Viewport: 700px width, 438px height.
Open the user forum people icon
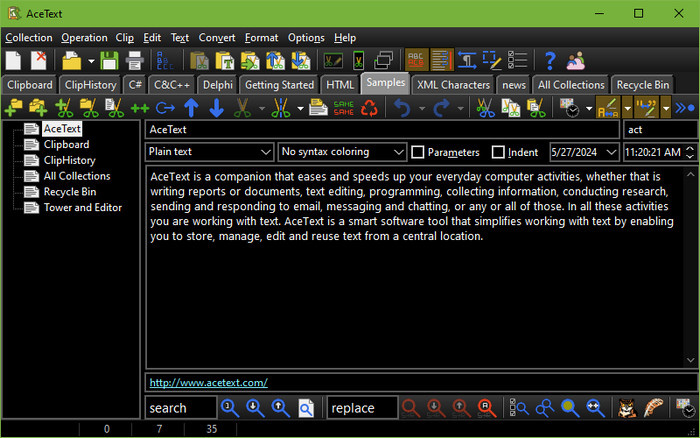[575, 60]
